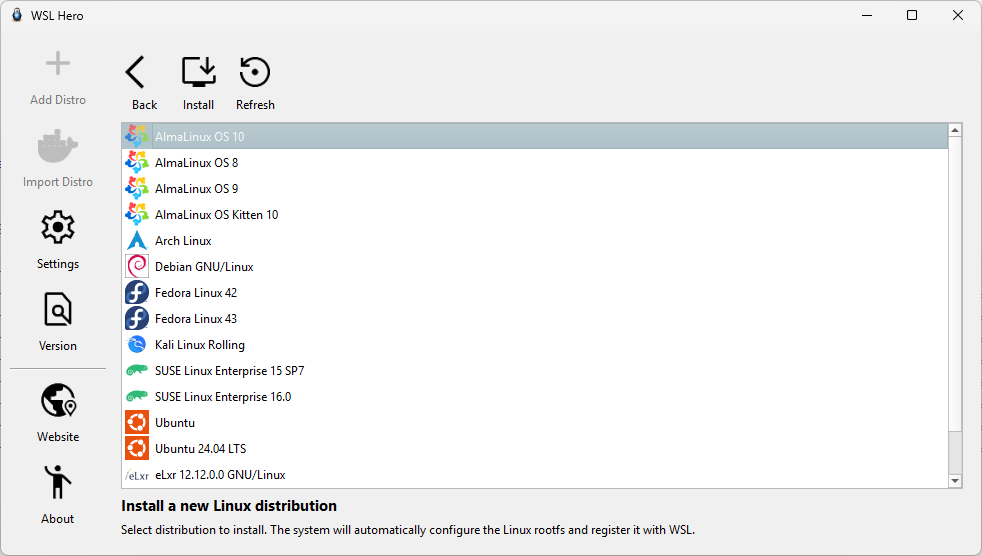Open the Version sidebar item
Viewport: 982px width, 556px height.
pos(58,310)
